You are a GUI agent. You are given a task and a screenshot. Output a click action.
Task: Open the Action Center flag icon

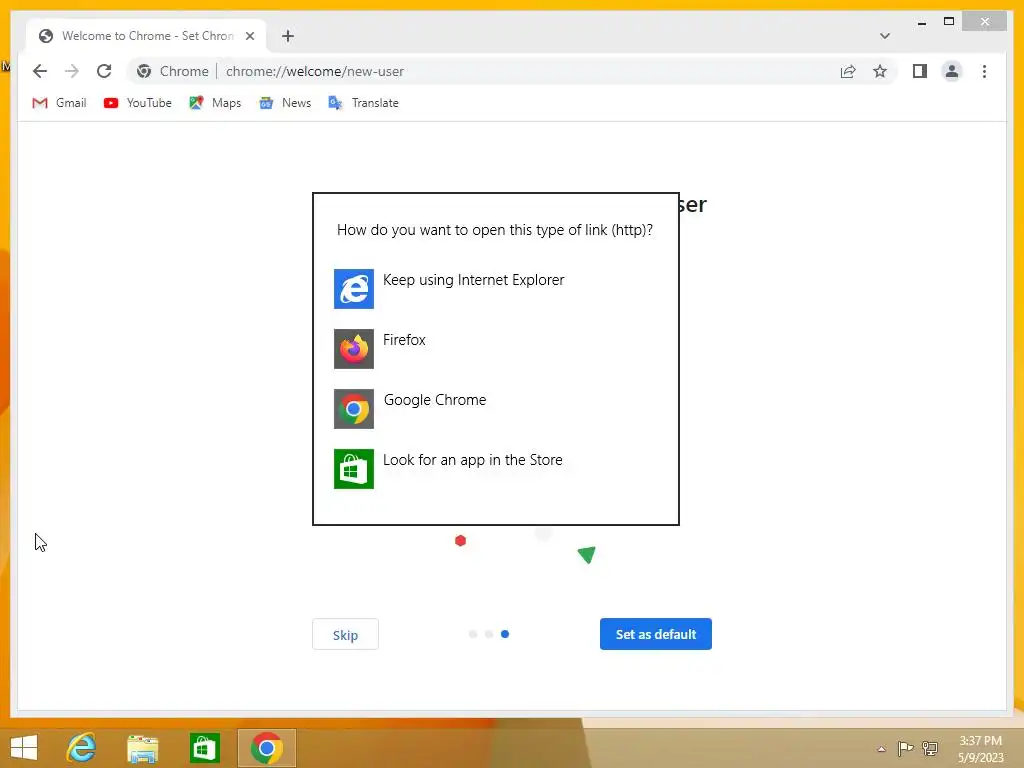click(905, 749)
